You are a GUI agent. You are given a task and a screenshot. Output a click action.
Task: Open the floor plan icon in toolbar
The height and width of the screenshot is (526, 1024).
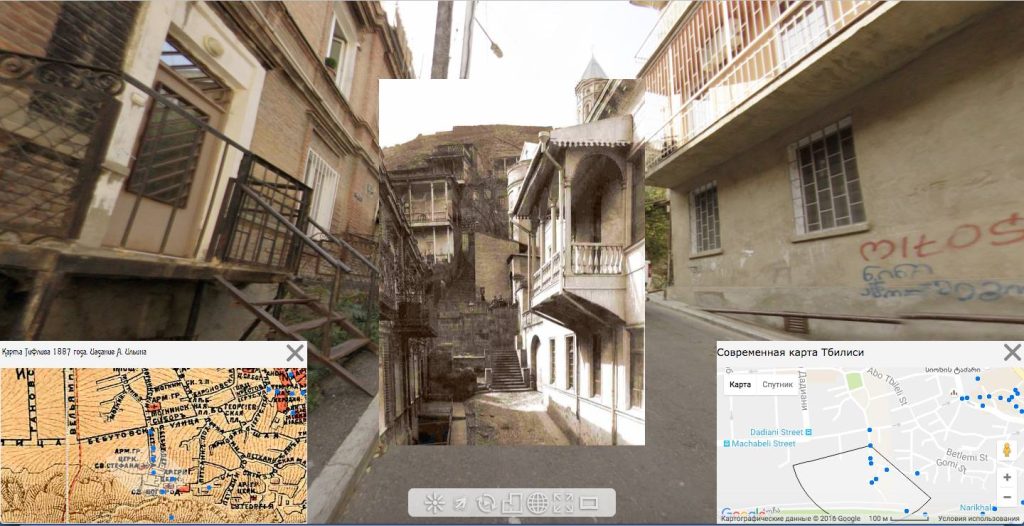[511, 502]
